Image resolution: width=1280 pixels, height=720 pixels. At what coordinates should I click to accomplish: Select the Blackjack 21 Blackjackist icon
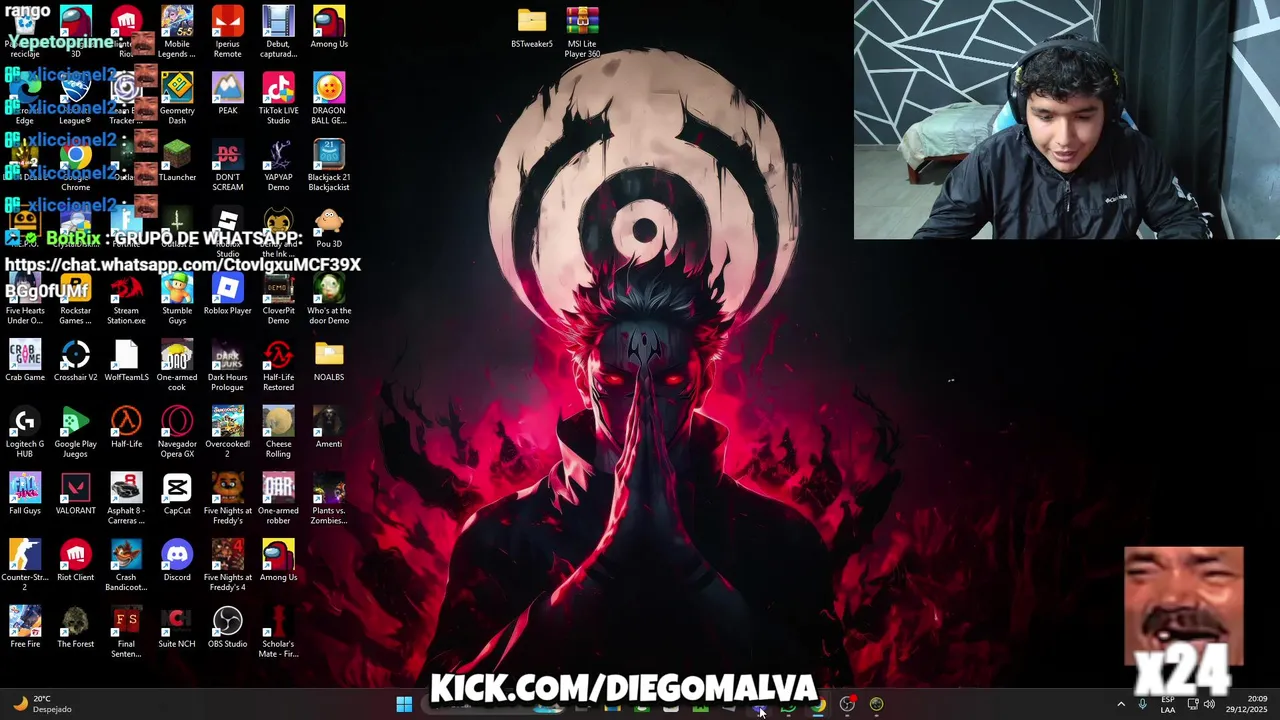tap(329, 165)
